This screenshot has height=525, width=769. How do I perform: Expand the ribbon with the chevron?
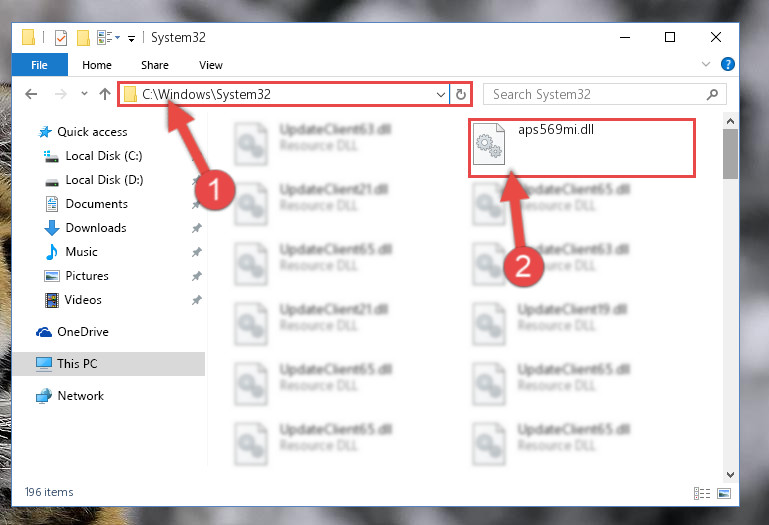[706, 64]
